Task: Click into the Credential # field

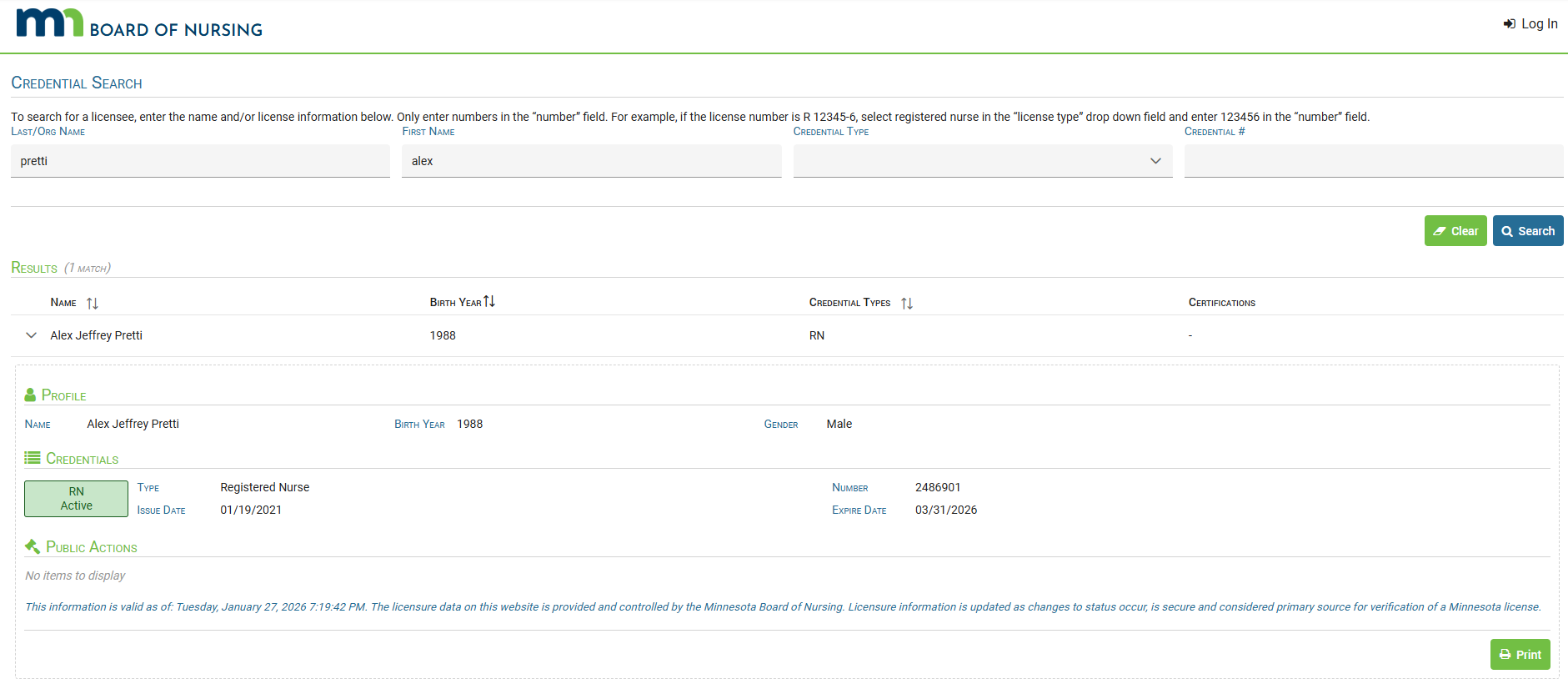Action: click(x=1373, y=161)
